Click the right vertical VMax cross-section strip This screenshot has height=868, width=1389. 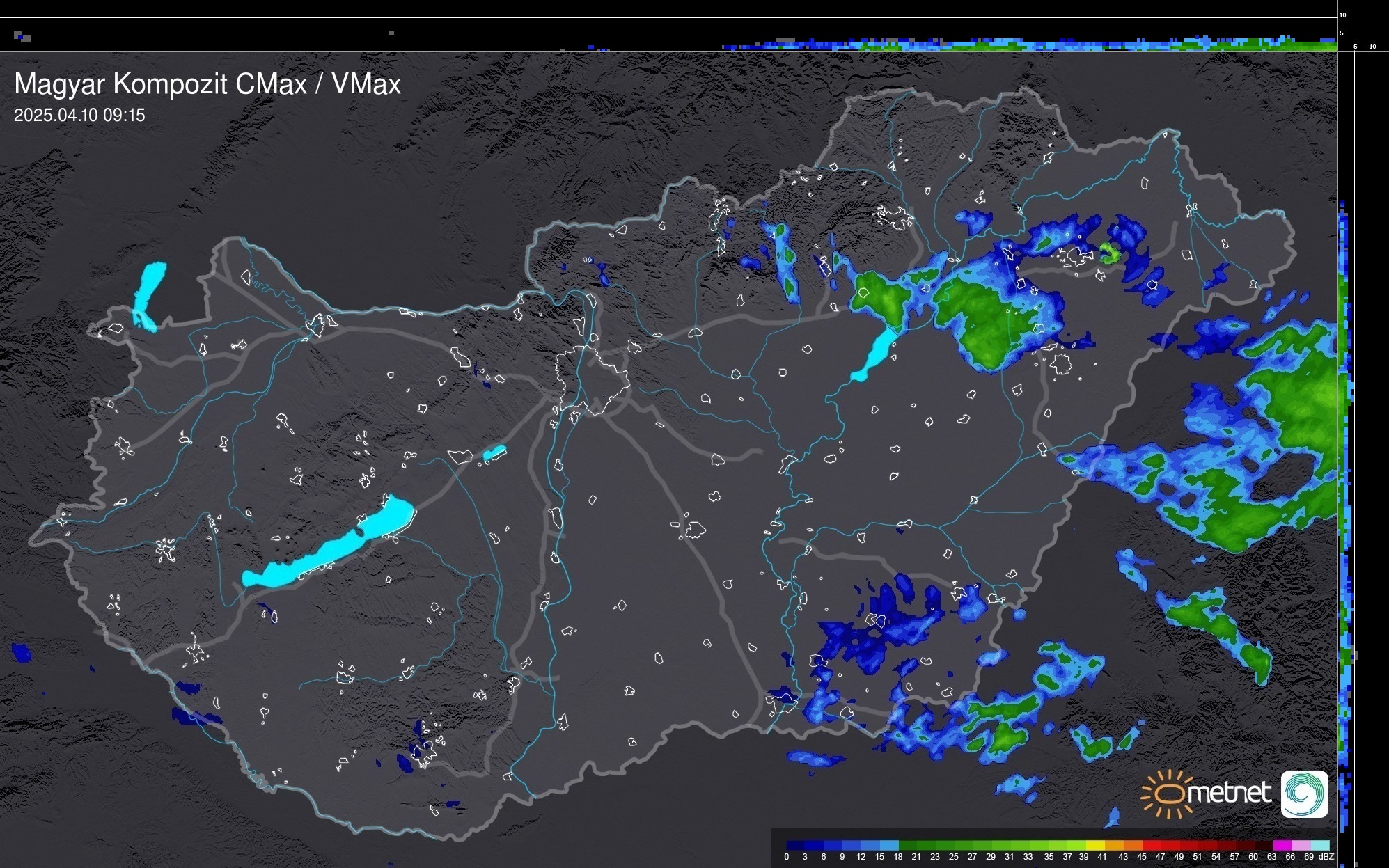pyautogui.click(x=1345, y=487)
